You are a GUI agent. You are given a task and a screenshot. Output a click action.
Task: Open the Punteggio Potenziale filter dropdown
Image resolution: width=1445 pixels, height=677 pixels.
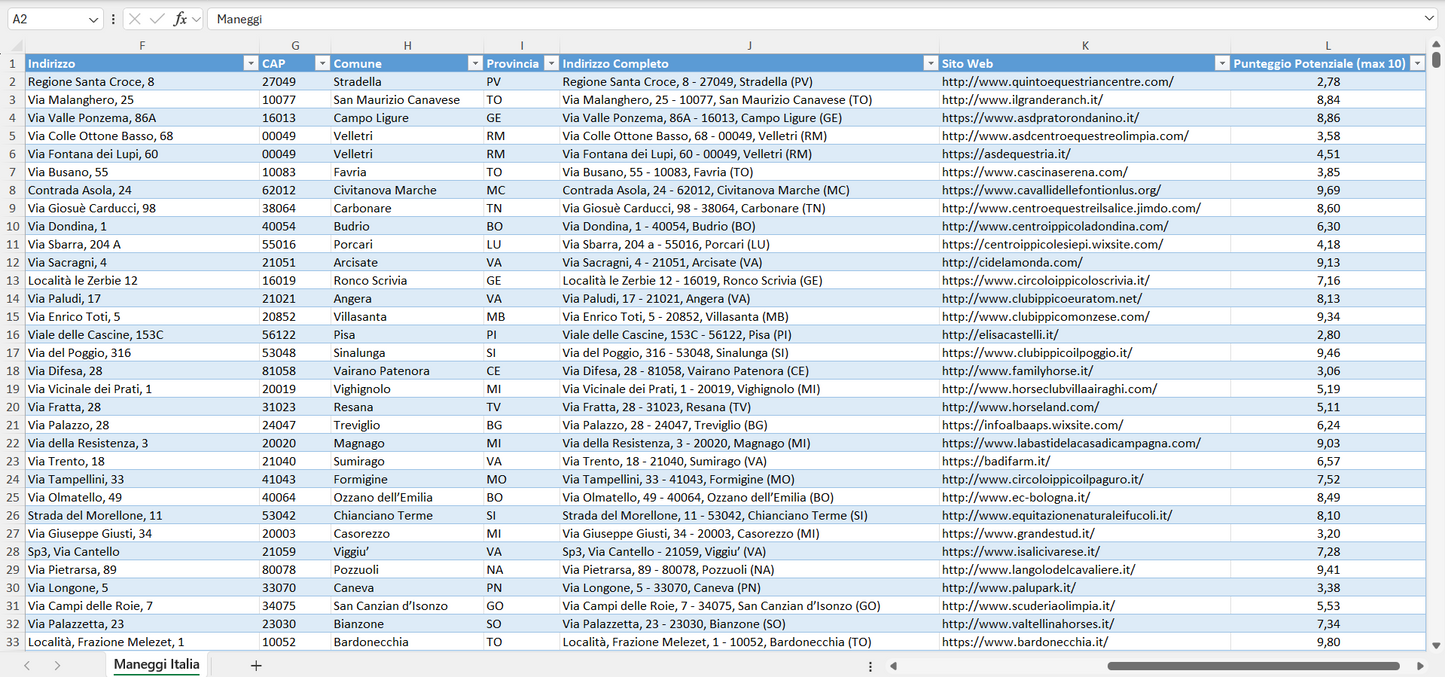point(1419,62)
